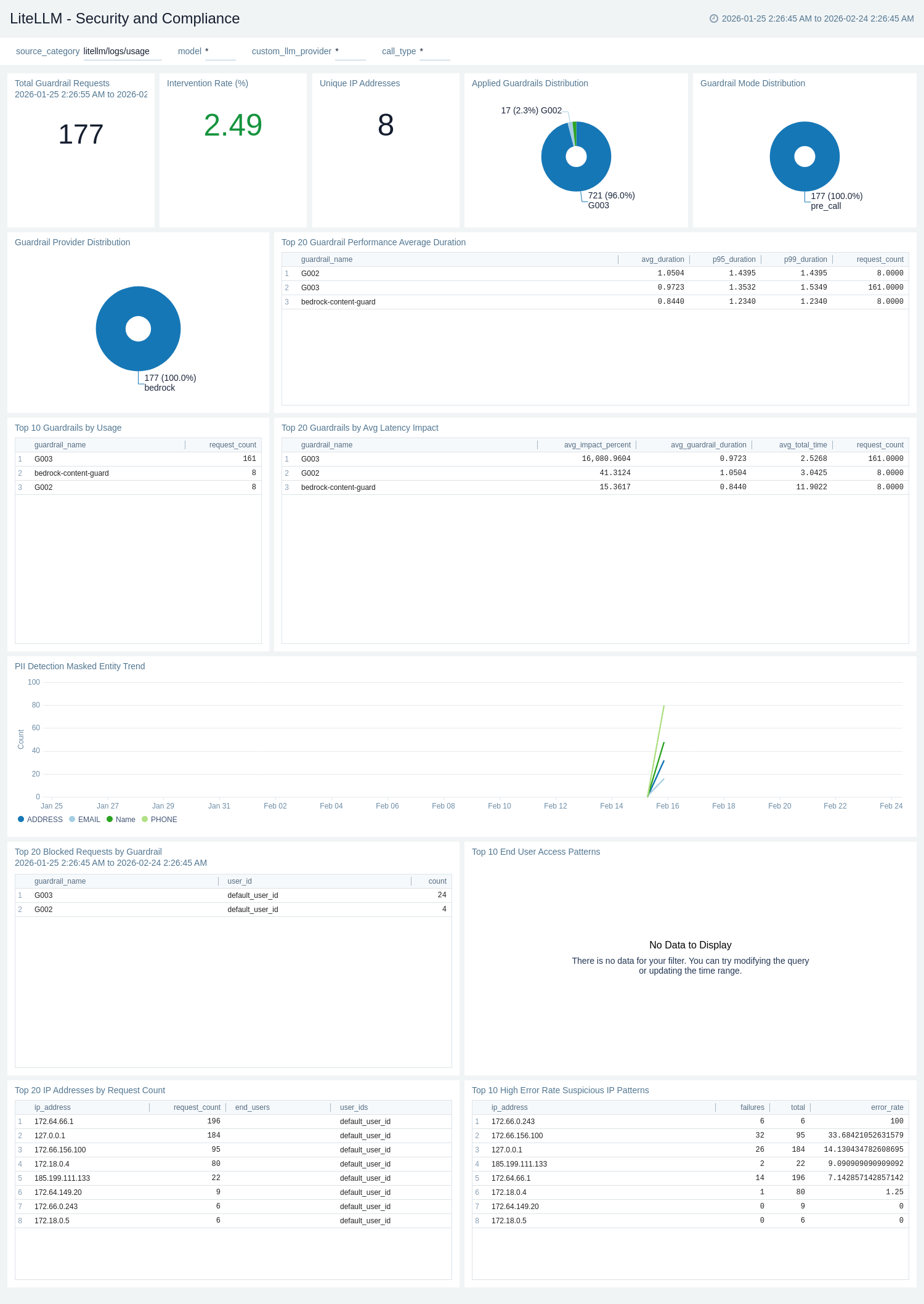The width and height of the screenshot is (924, 1304).
Task: Edit the custom_llm_provider filter field
Action: 350,51
